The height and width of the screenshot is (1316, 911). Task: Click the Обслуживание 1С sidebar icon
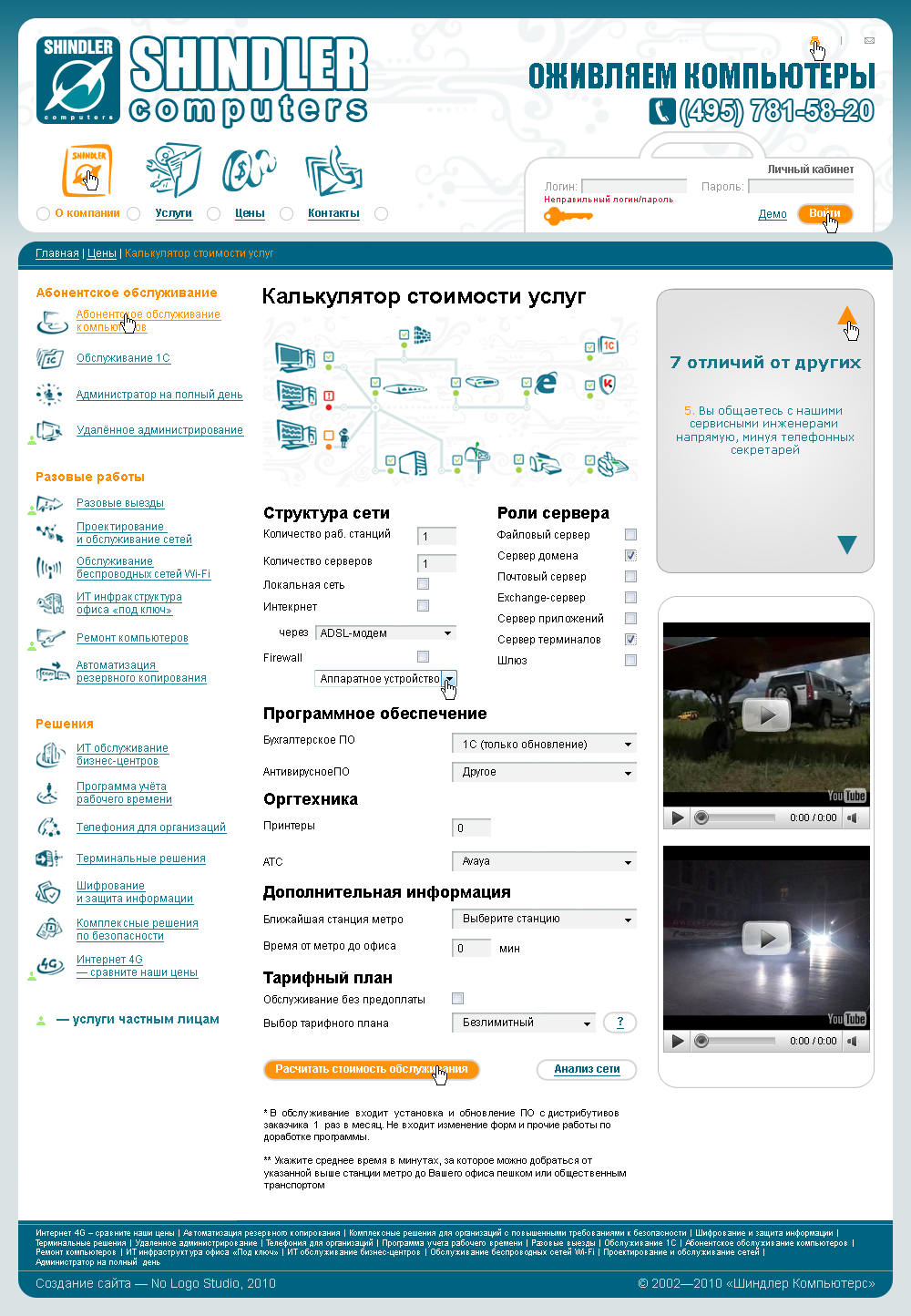[x=49, y=358]
